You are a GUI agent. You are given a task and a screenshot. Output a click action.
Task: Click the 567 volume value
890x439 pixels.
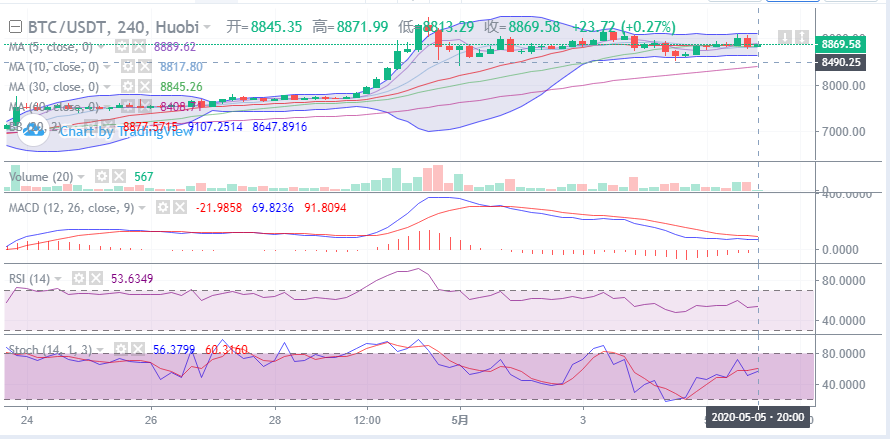click(144, 177)
